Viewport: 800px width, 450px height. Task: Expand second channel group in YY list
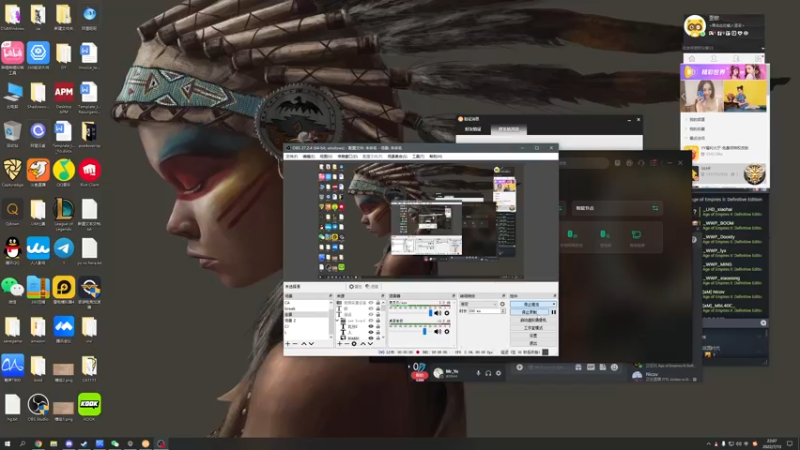[686, 129]
